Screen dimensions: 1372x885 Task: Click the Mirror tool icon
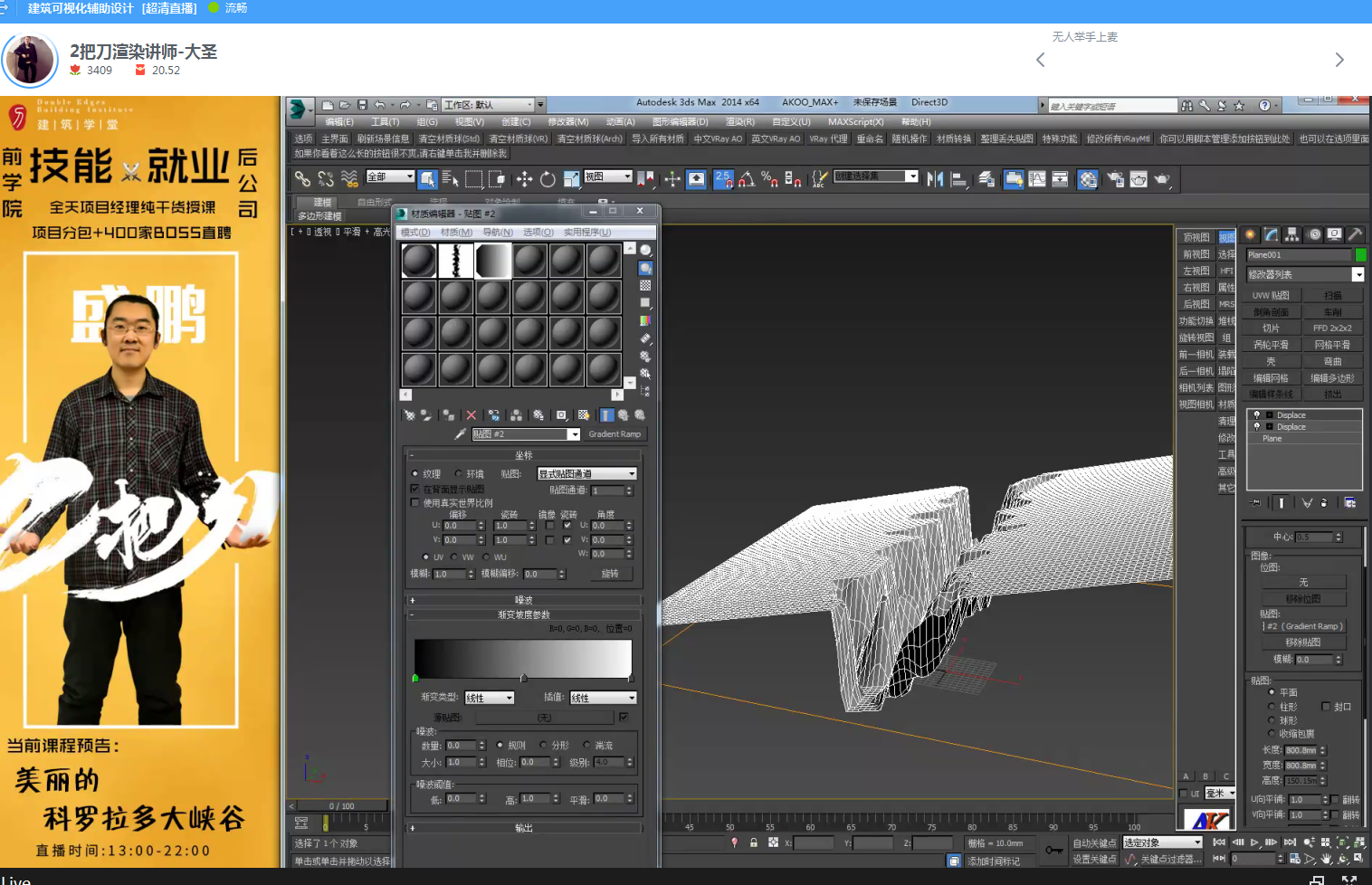[x=935, y=179]
